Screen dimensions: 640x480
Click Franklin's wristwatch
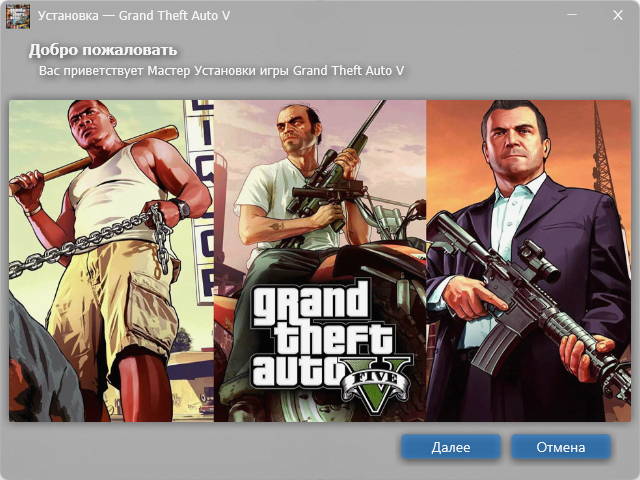click(182, 208)
